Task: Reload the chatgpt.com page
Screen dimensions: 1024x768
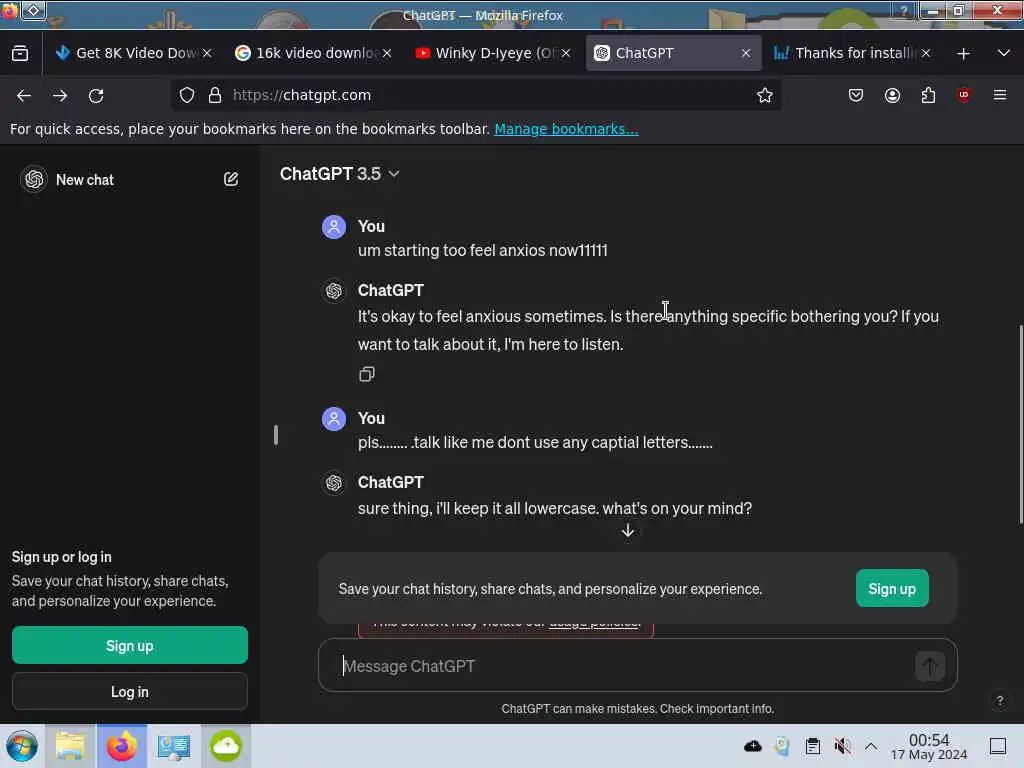Action: coord(96,95)
